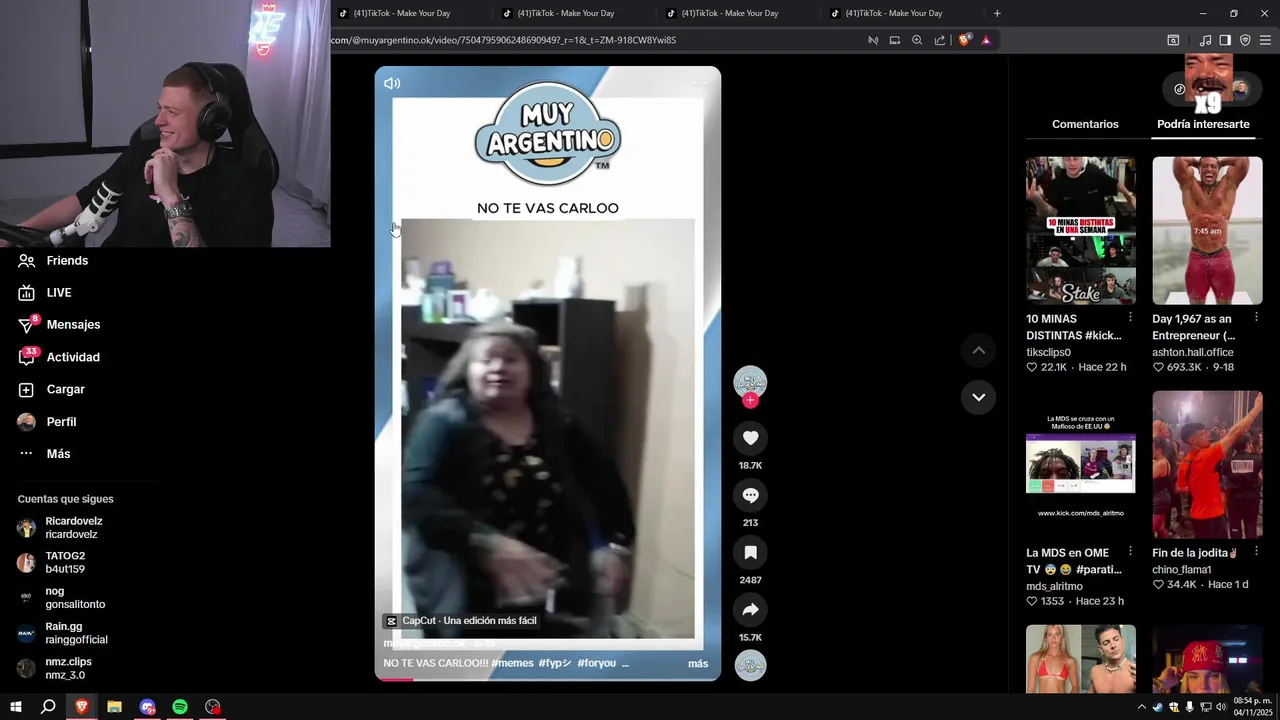Click the #memes hashtag in caption
Screen dimensions: 1280x720
pos(511,663)
